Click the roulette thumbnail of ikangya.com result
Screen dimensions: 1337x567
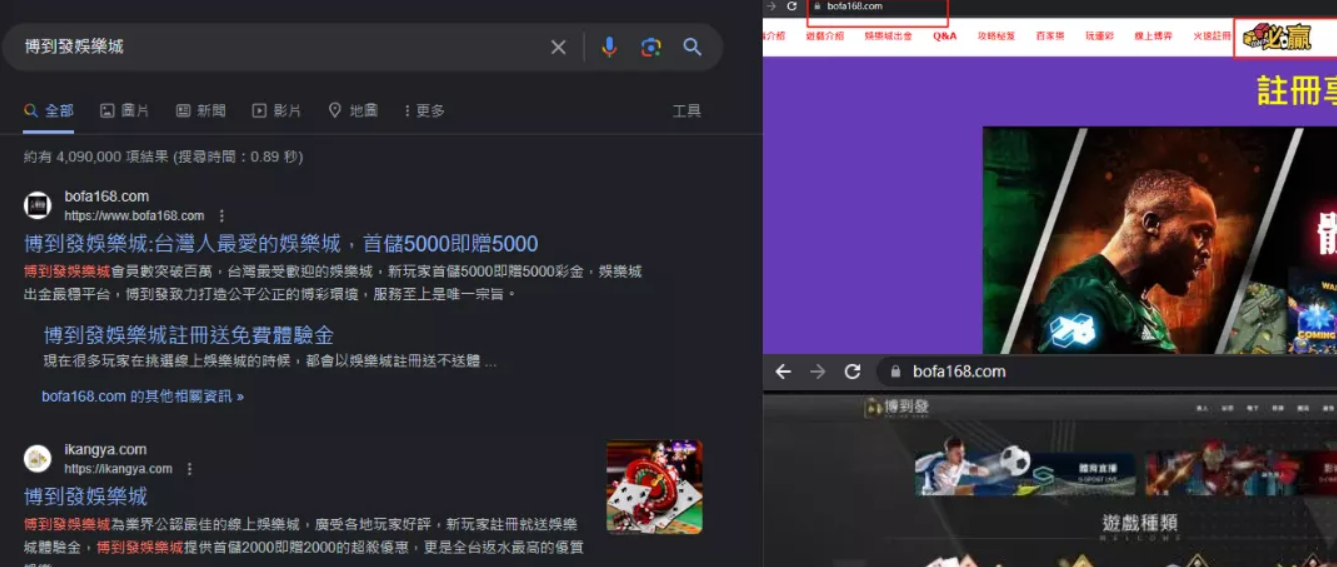click(x=654, y=487)
